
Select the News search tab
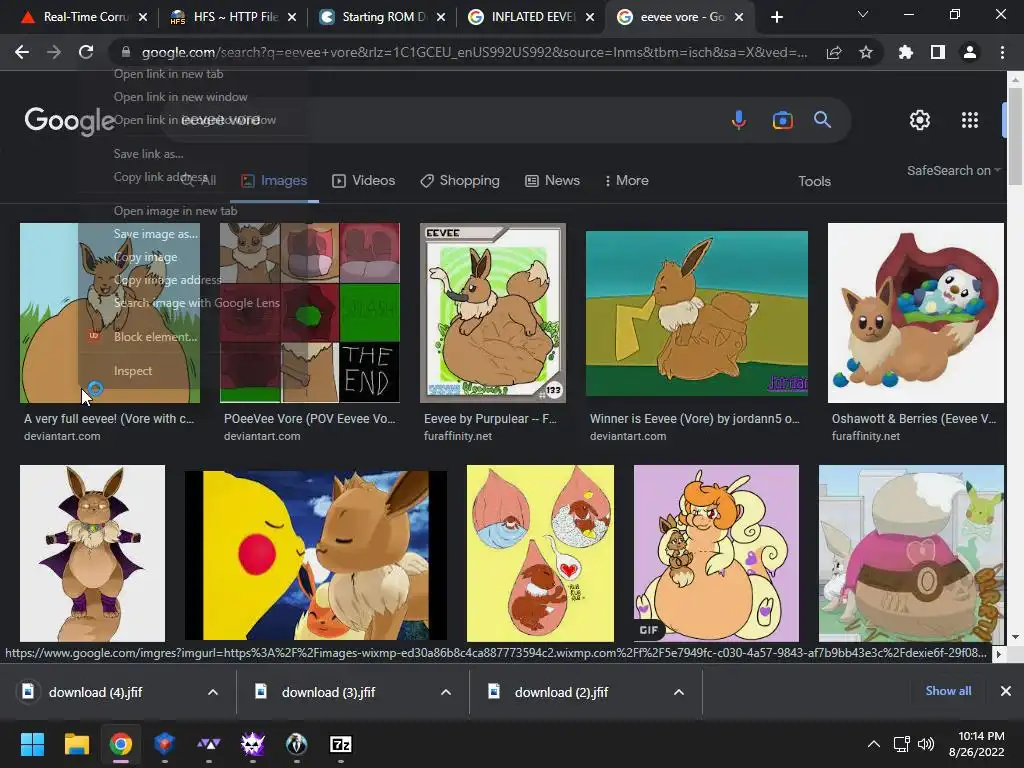click(552, 180)
